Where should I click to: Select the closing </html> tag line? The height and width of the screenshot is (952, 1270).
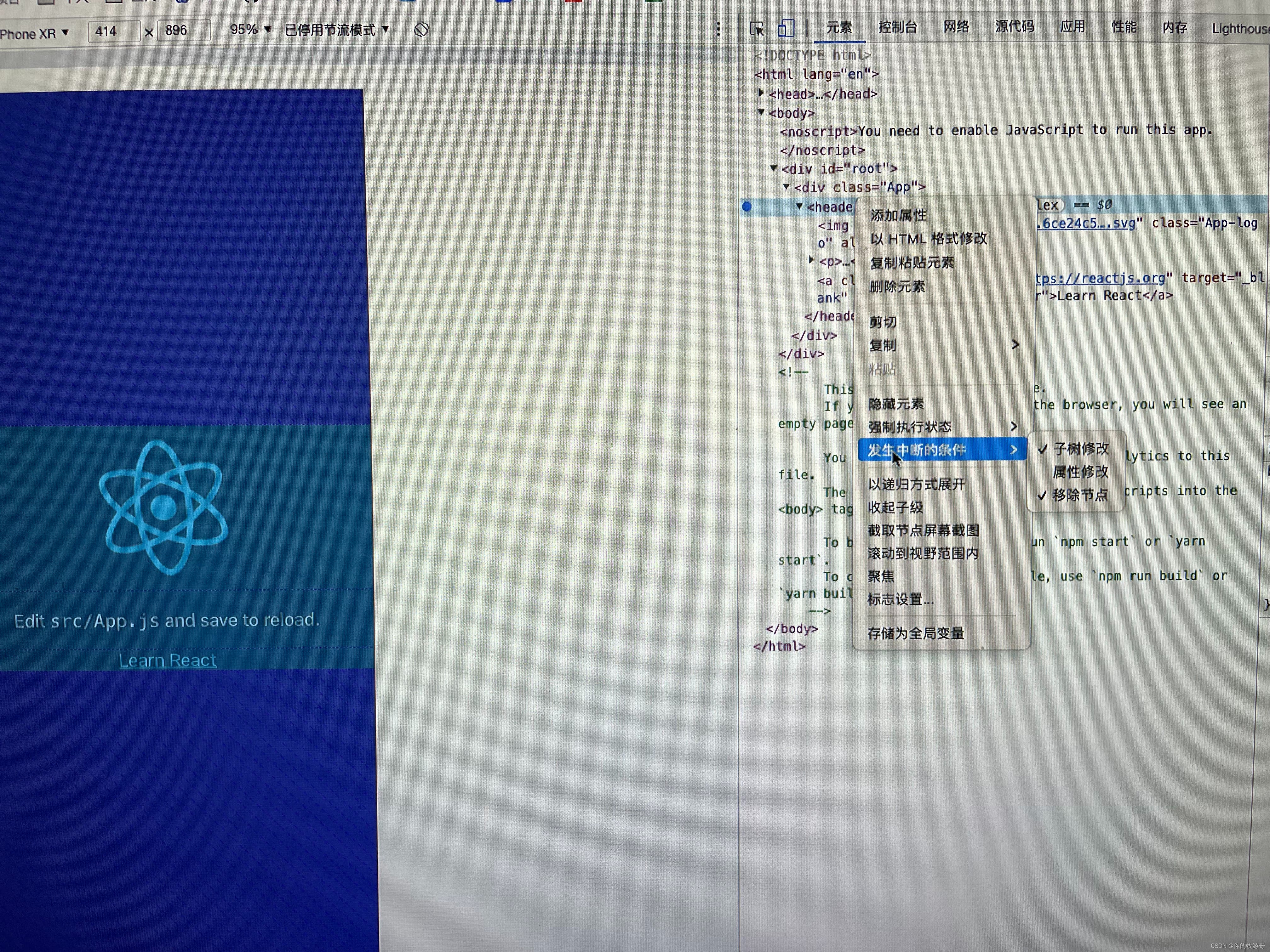tap(779, 646)
